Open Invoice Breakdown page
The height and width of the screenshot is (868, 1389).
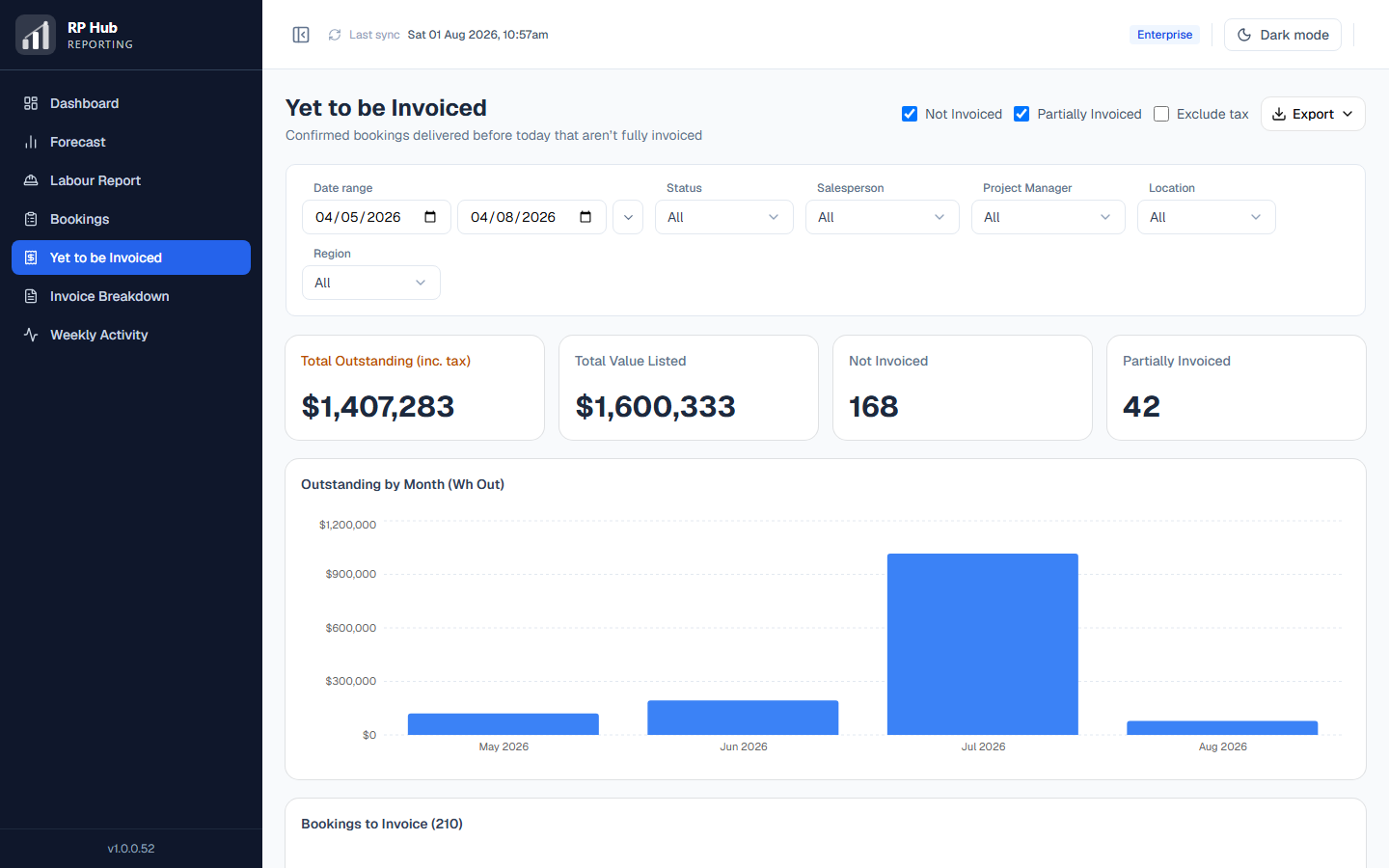pos(131,296)
